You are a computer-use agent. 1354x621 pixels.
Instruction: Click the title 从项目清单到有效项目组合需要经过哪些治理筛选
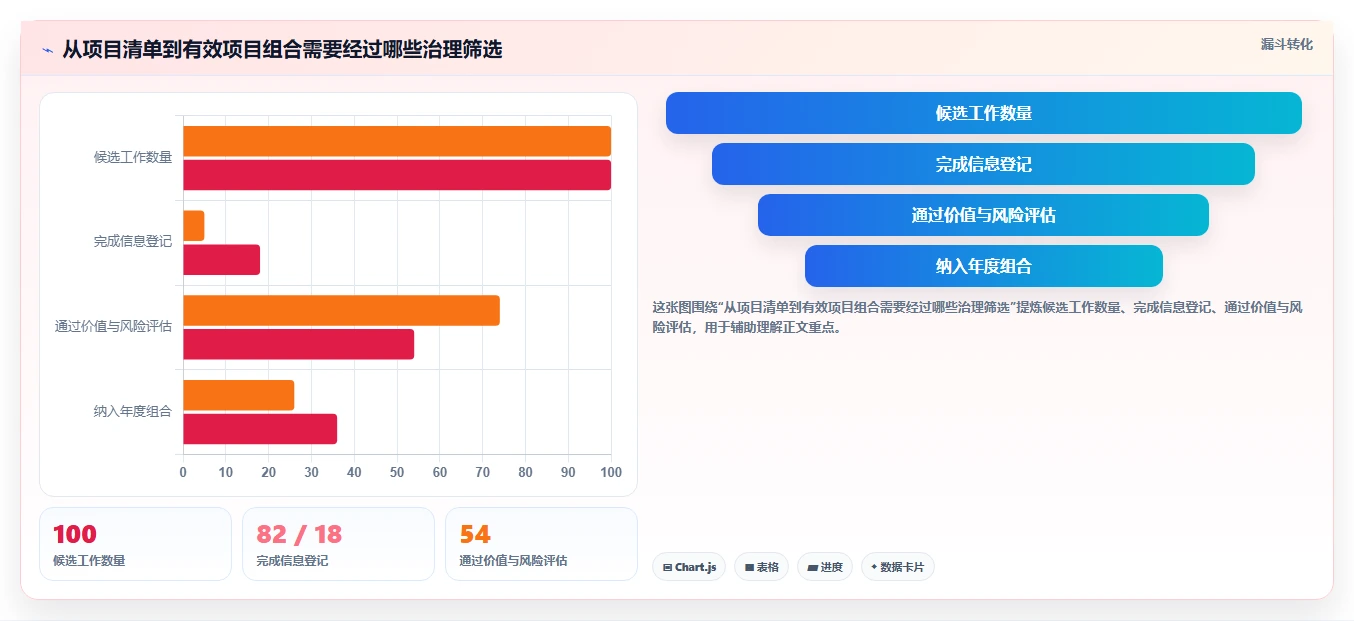pos(282,49)
